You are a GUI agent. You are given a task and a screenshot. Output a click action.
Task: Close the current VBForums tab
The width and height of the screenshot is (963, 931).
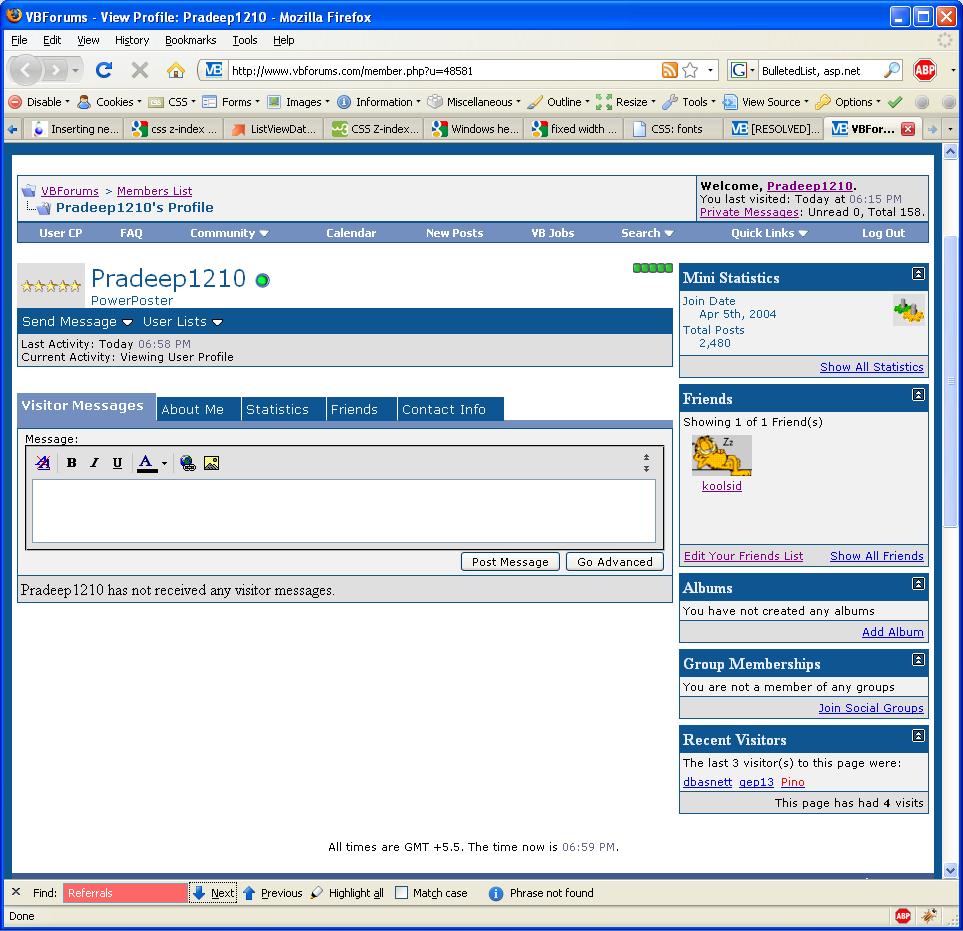click(908, 128)
